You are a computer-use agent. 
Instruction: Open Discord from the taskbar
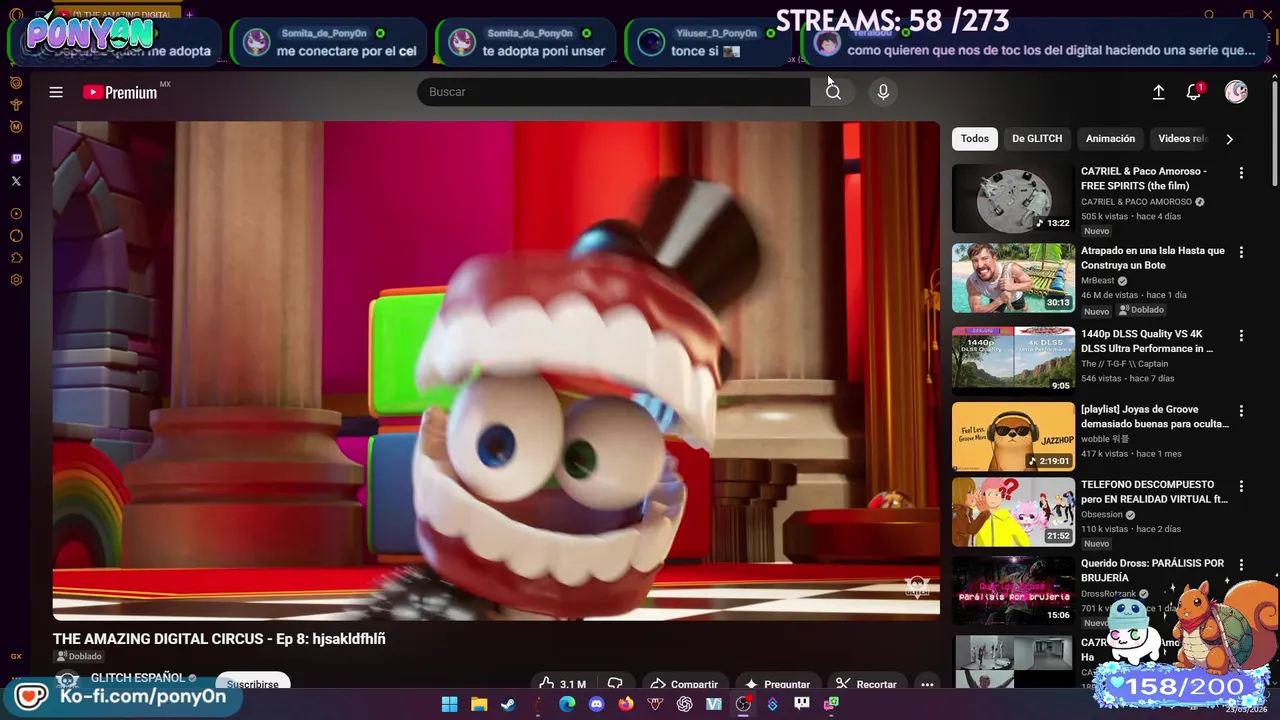(x=597, y=704)
